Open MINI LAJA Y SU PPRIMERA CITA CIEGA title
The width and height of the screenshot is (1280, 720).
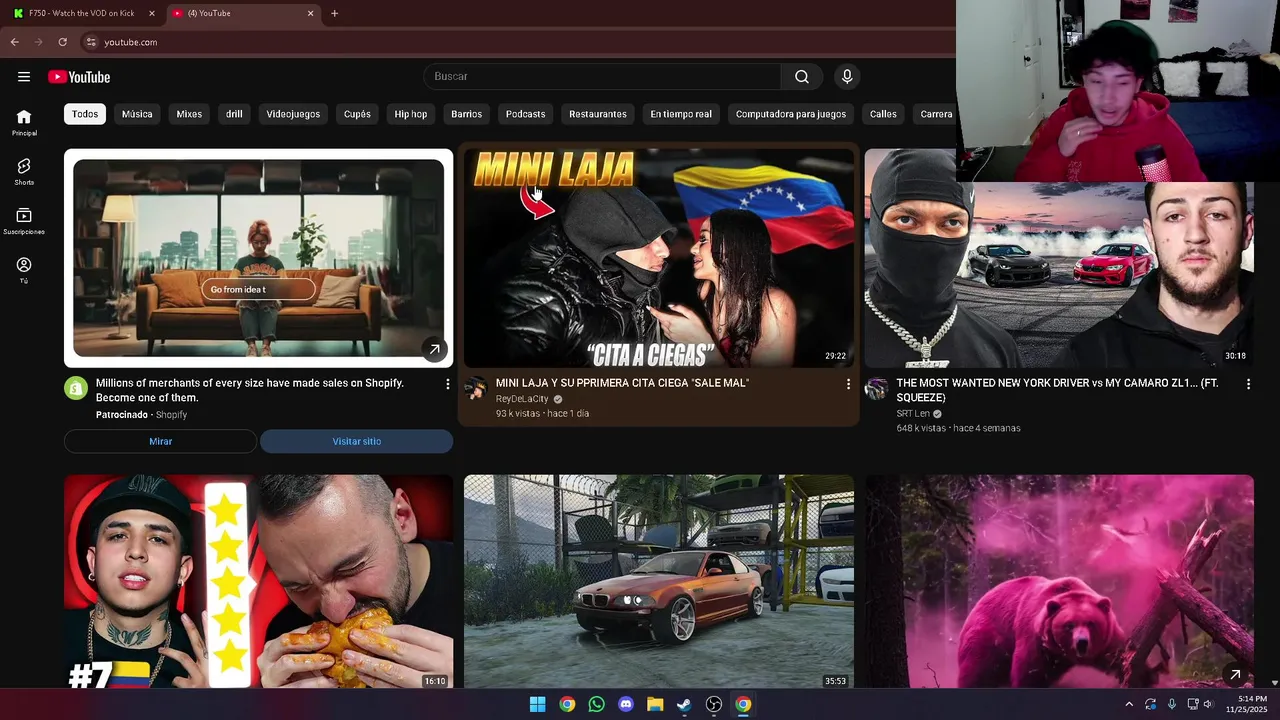click(x=622, y=383)
